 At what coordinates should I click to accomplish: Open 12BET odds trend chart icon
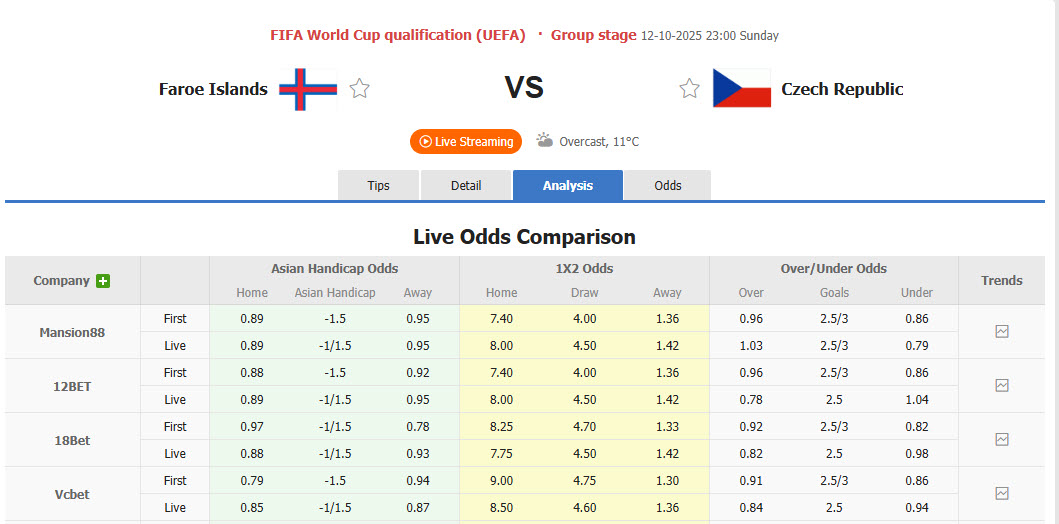(1002, 386)
